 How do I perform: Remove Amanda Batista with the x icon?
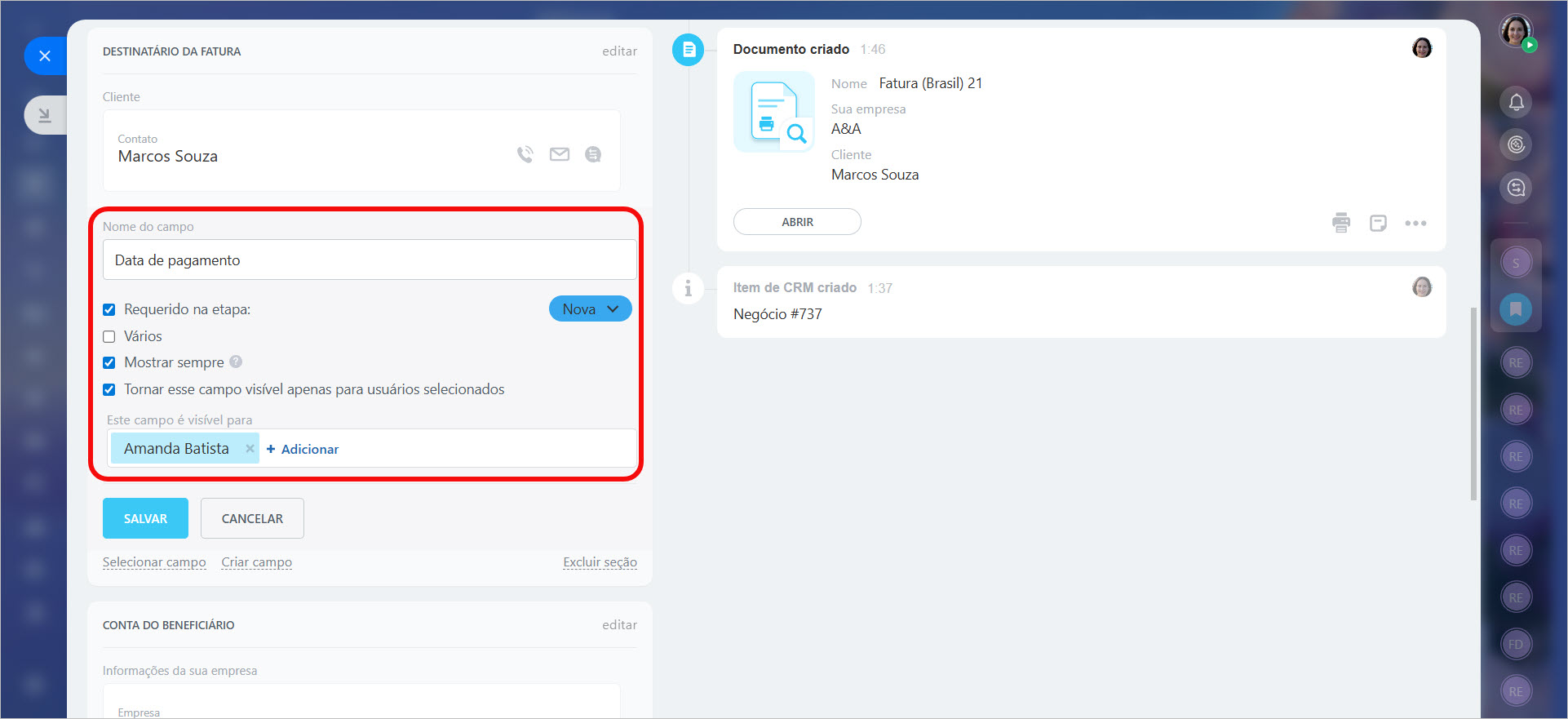click(x=250, y=449)
